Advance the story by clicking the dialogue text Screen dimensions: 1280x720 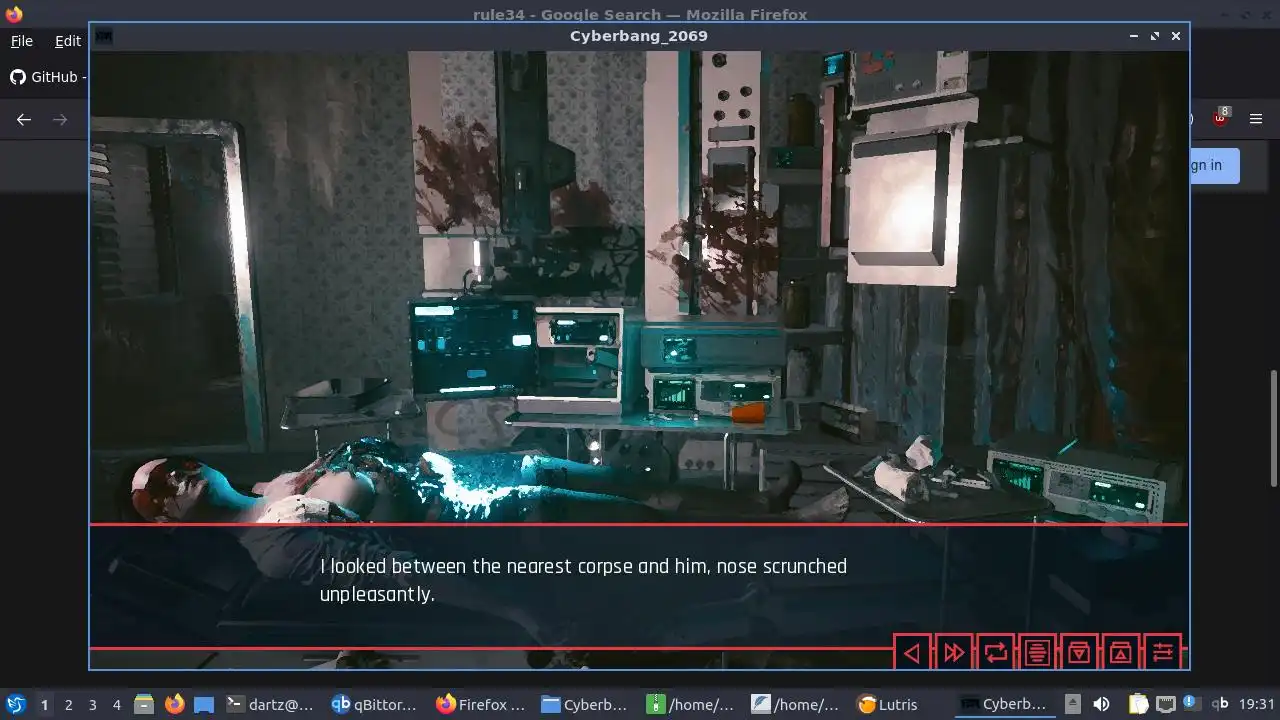583,580
